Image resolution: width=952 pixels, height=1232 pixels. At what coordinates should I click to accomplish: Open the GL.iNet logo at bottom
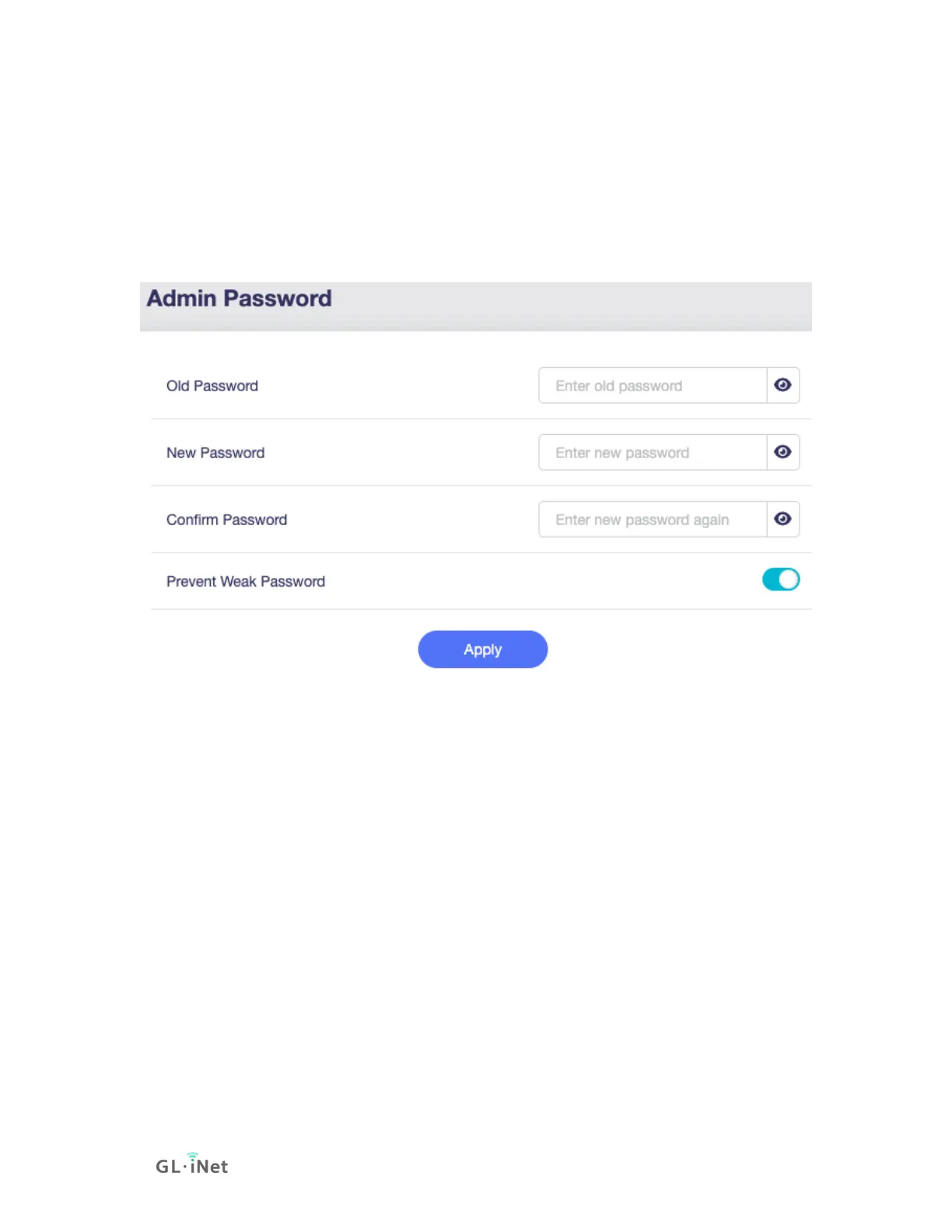(192, 1164)
